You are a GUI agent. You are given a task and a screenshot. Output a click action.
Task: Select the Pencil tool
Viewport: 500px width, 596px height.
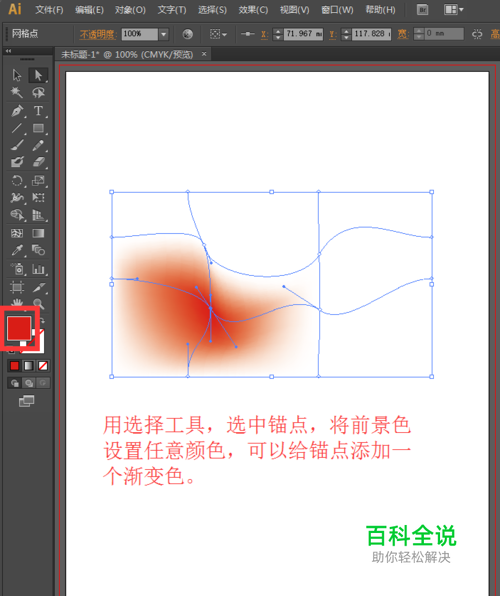pos(38,146)
